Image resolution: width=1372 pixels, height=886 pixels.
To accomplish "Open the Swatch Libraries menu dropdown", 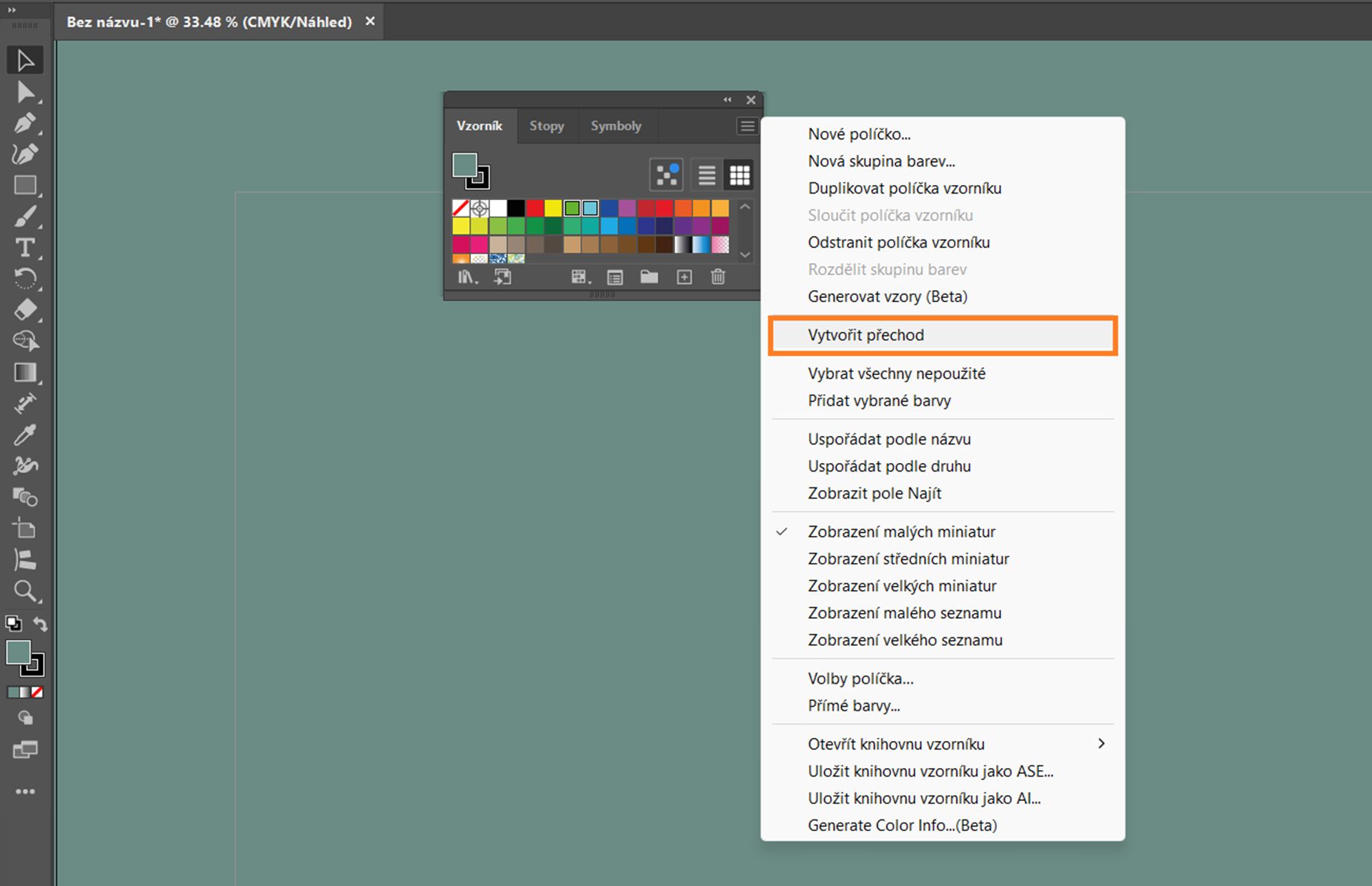I will coord(467,277).
